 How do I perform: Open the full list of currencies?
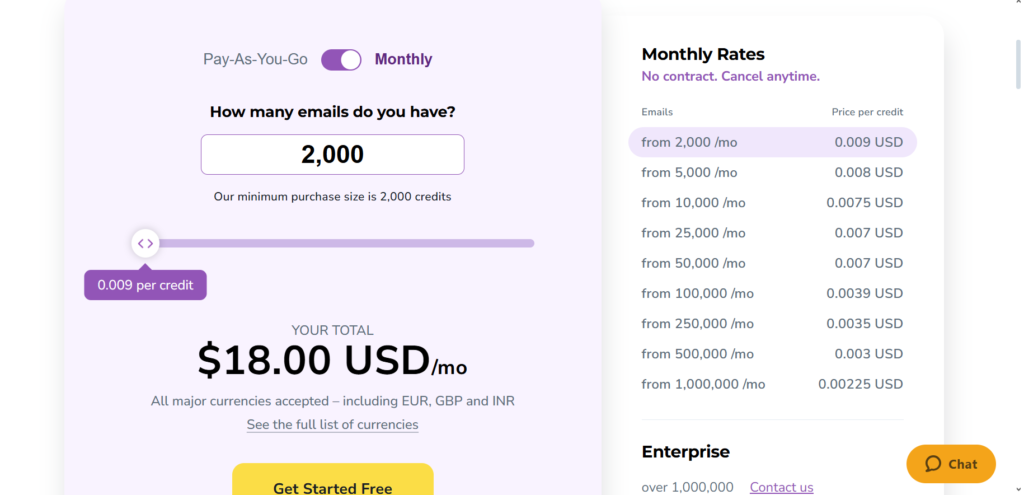pyautogui.click(x=332, y=424)
